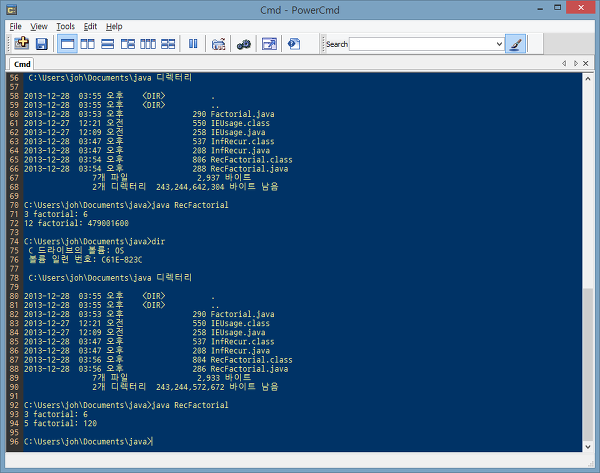Click the text '12 factorial: 479001600'
Image resolution: width=600 pixels, height=473 pixels.
pos(77,223)
